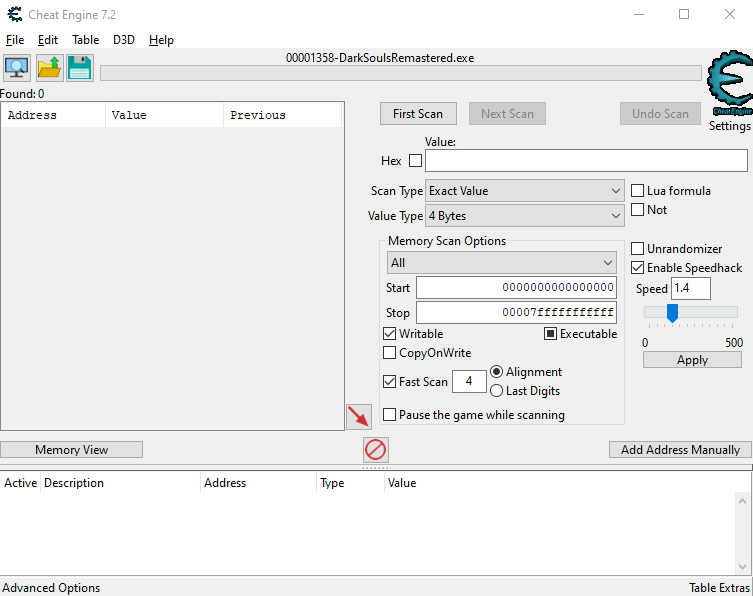This screenshot has height=596, width=753.
Task: Click the Cheat Engine Settings logo
Action: coord(730,85)
